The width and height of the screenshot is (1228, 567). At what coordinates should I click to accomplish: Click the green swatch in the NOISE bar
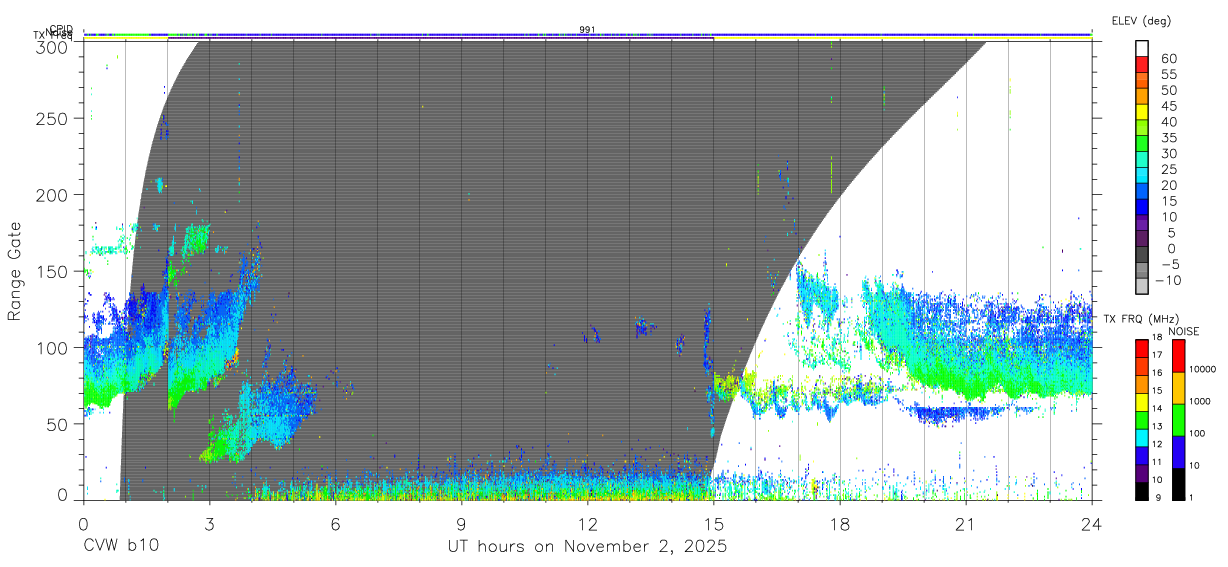coord(1178,420)
